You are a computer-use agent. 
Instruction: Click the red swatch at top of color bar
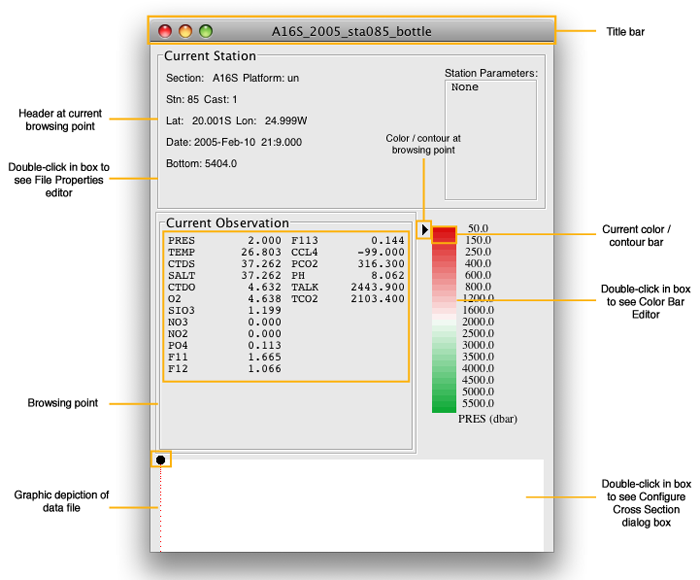click(x=444, y=235)
